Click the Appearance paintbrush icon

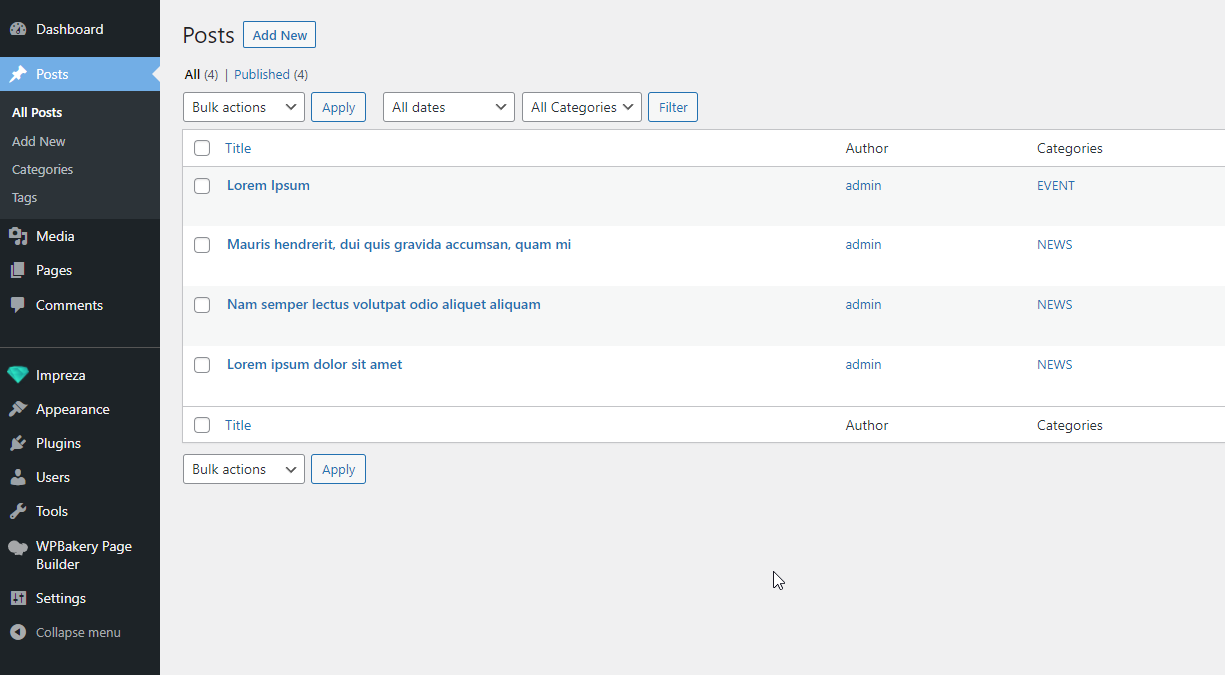coord(18,409)
